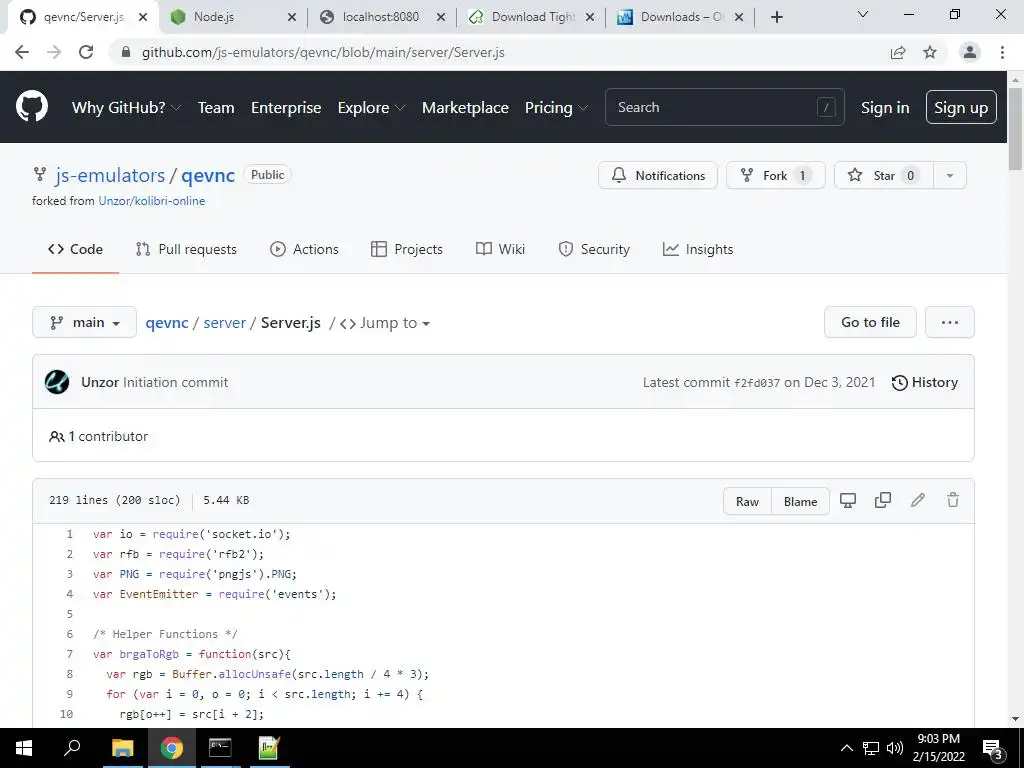This screenshot has width=1024, height=768.
Task: Click the Notifications button
Action: click(658, 175)
